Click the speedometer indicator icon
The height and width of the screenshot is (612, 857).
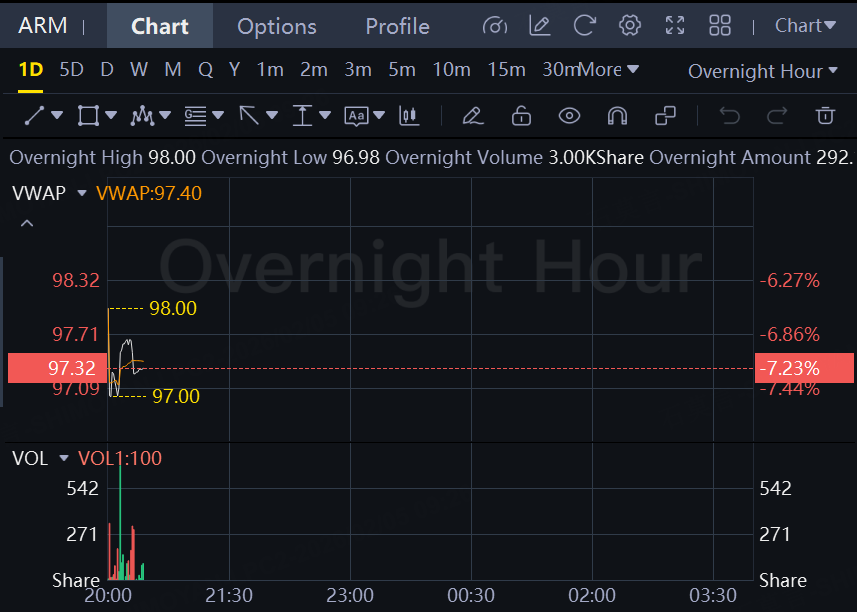(x=495, y=26)
